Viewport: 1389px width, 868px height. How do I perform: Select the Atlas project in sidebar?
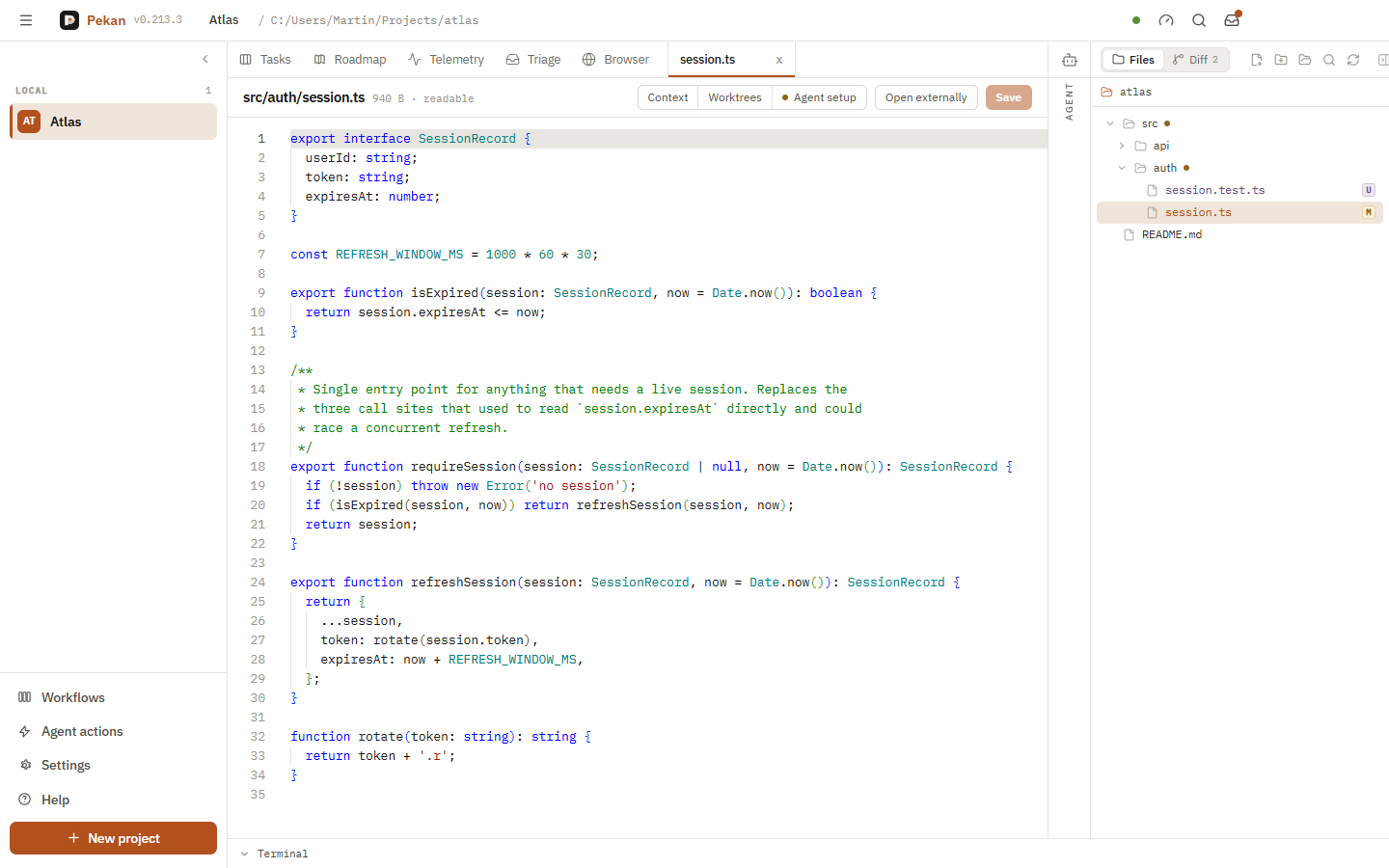[114, 122]
